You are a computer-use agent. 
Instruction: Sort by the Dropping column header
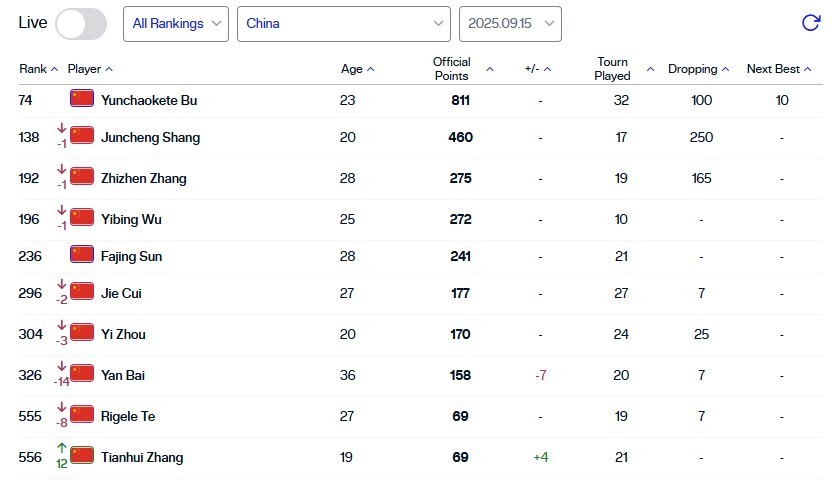pos(698,69)
